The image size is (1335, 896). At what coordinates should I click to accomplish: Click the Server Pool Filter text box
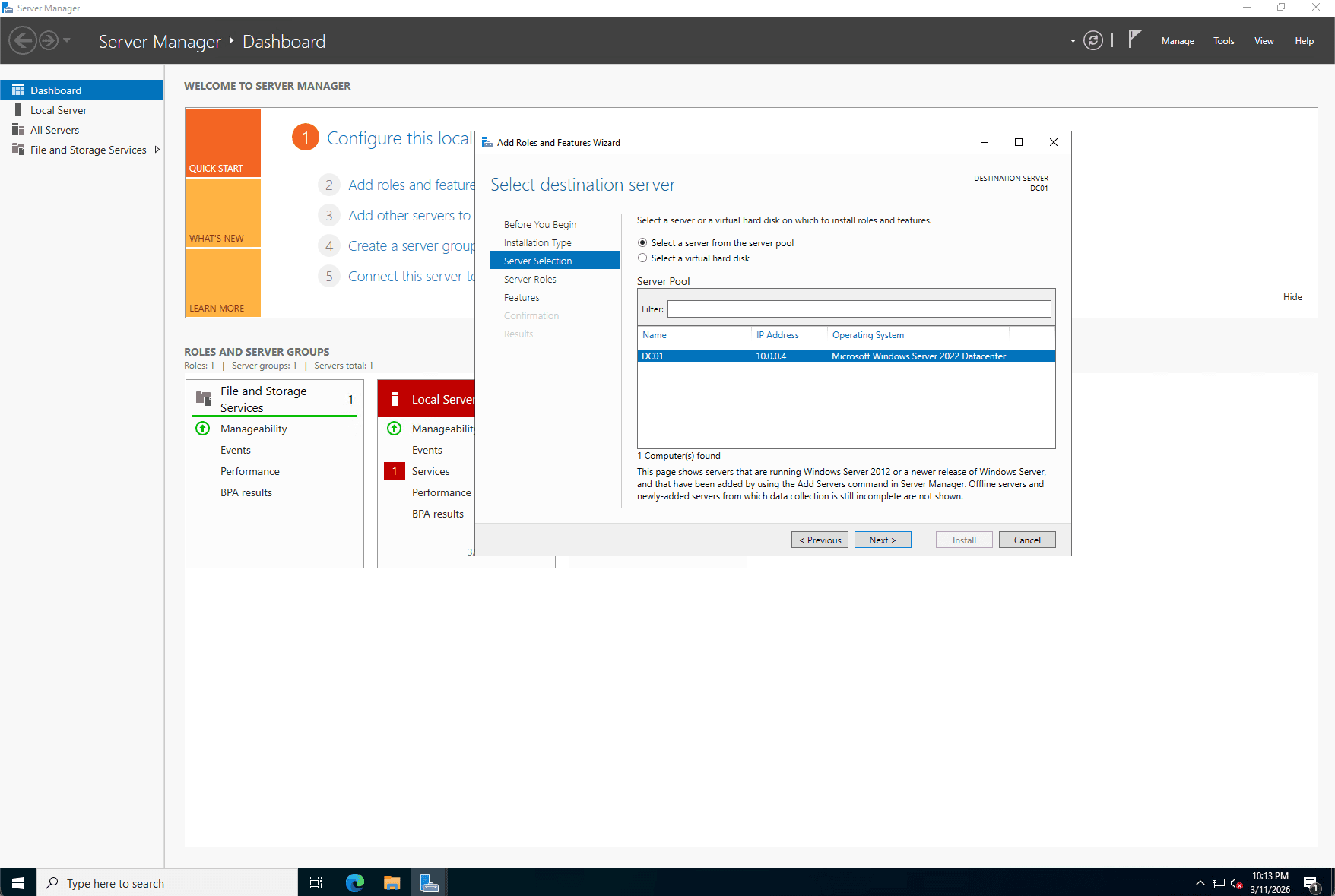click(859, 309)
